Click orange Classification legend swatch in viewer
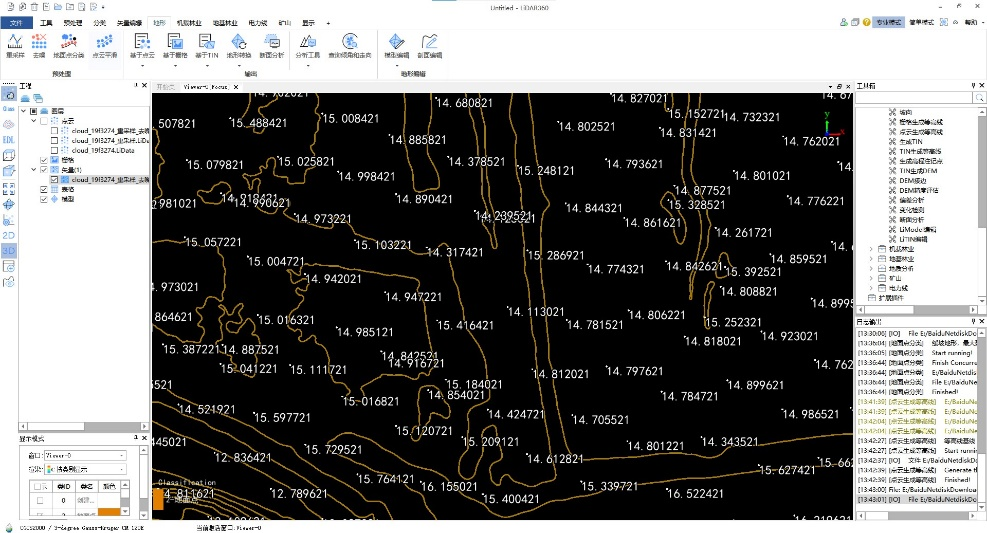Screen dimensions: 987x533 158,499
